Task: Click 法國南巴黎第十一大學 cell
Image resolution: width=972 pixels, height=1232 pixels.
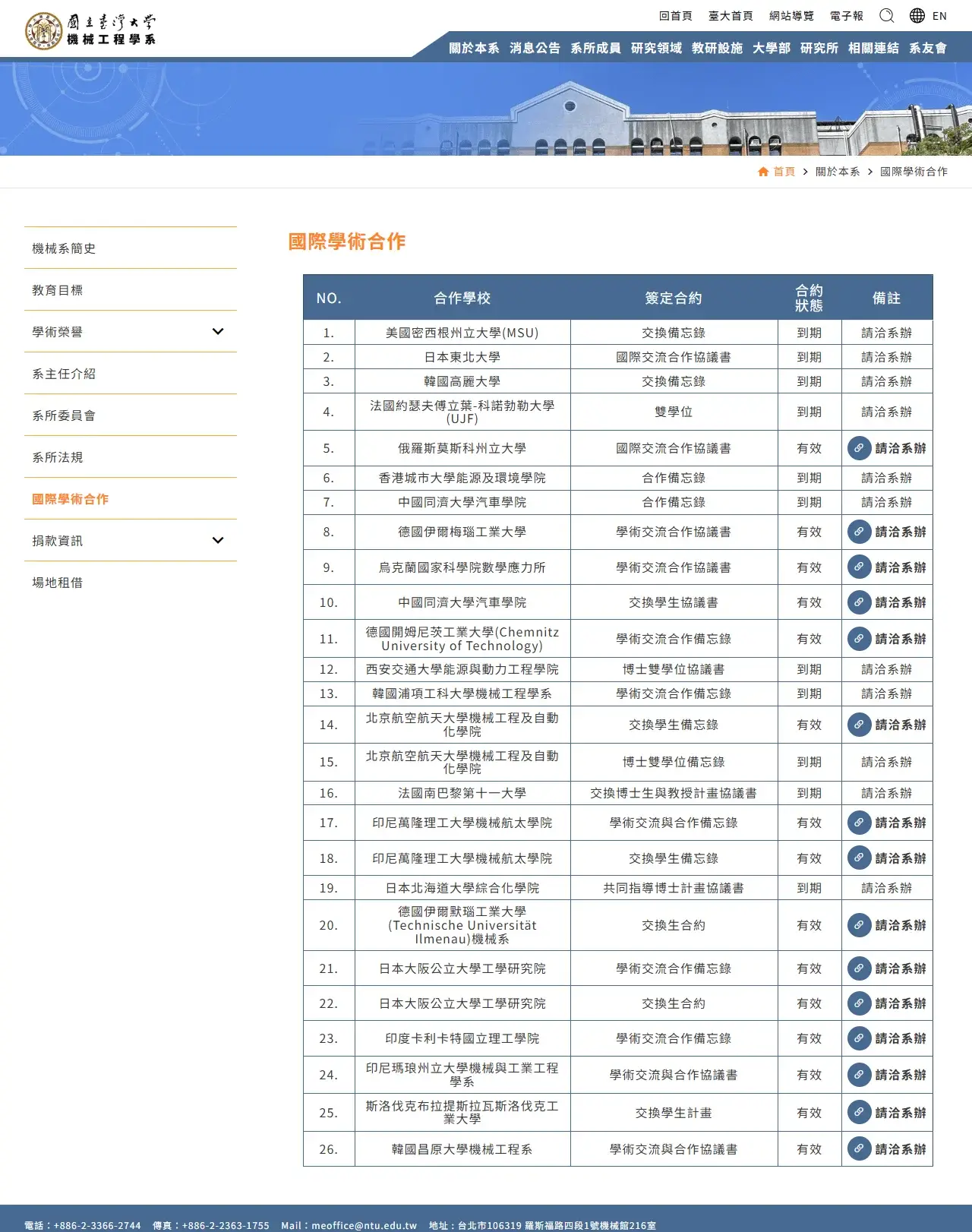Action: tap(462, 793)
